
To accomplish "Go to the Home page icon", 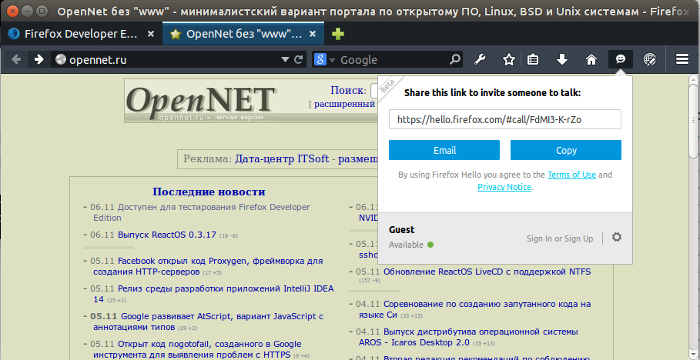I will [591, 59].
